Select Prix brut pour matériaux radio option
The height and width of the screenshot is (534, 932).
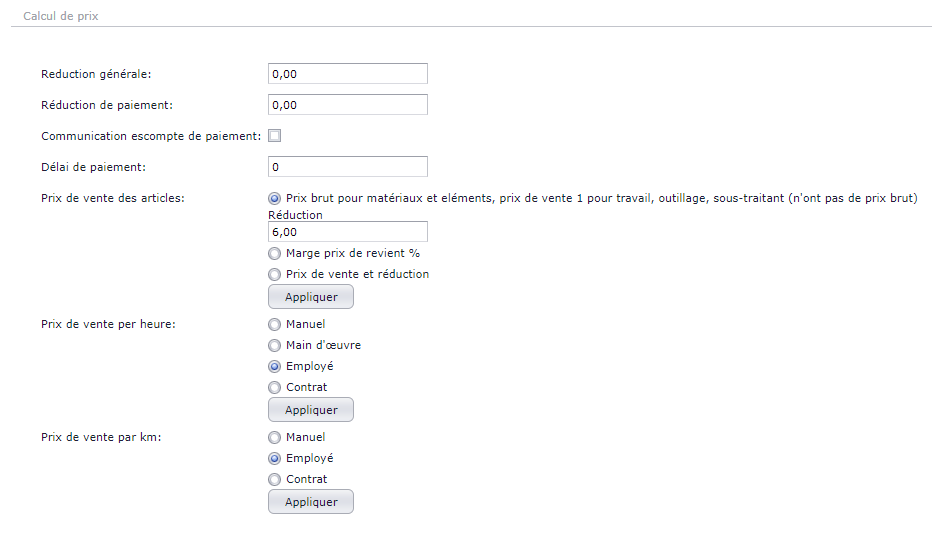[274, 198]
